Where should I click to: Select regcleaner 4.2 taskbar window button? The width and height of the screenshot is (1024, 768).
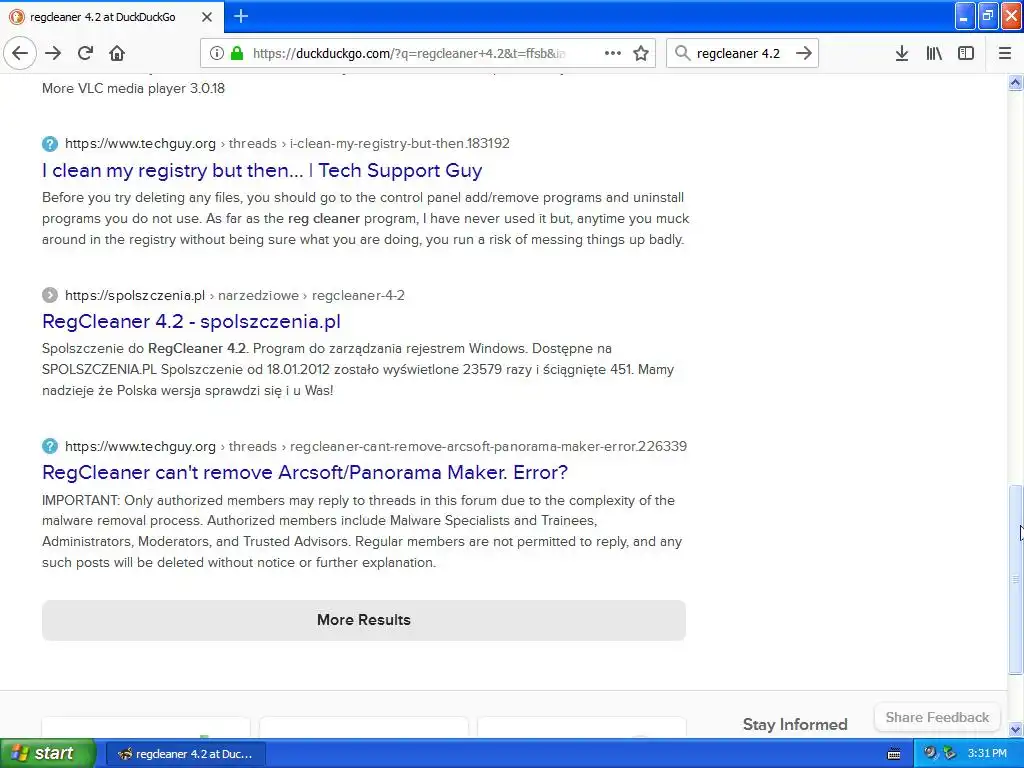coord(185,754)
